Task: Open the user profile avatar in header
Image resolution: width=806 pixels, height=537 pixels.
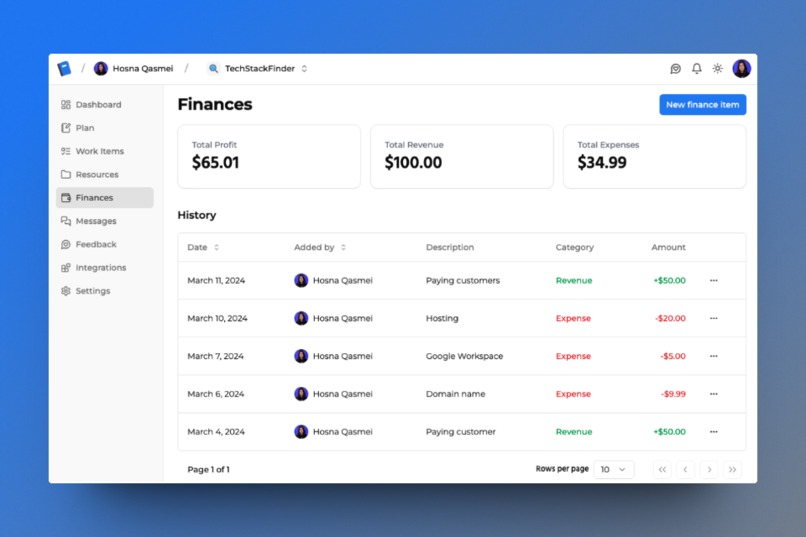Action: tap(742, 68)
